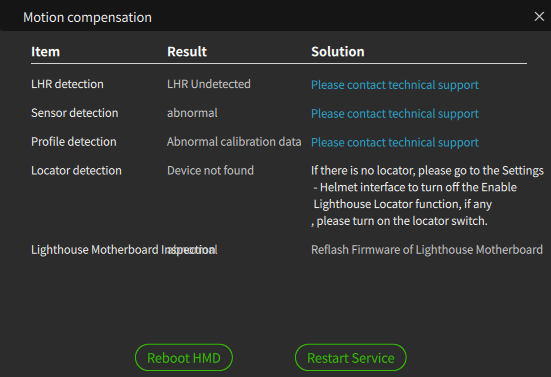
Task: Click the Motion compensation title text
Action: (x=87, y=18)
